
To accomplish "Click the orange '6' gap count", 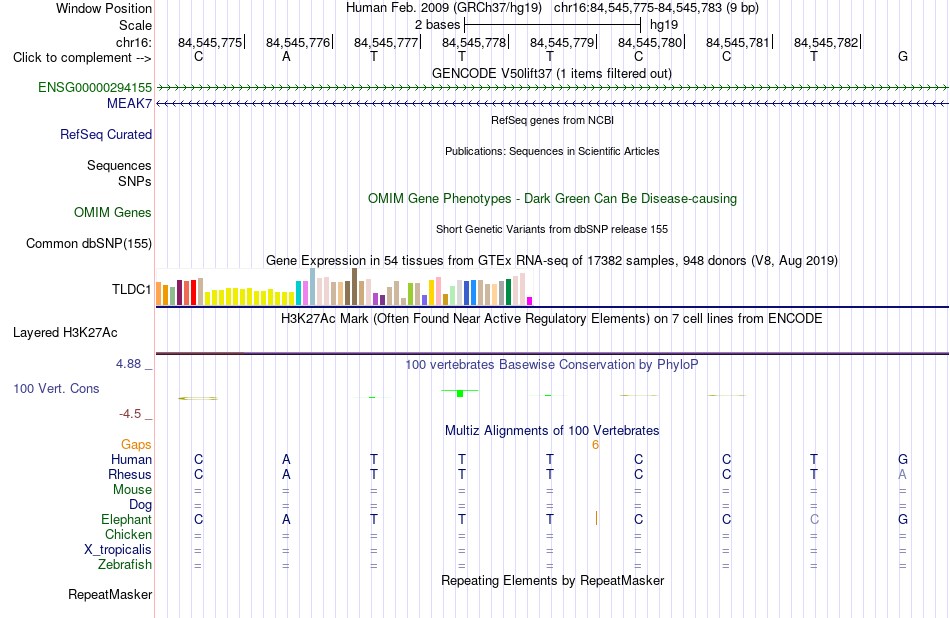I will tap(596, 445).
